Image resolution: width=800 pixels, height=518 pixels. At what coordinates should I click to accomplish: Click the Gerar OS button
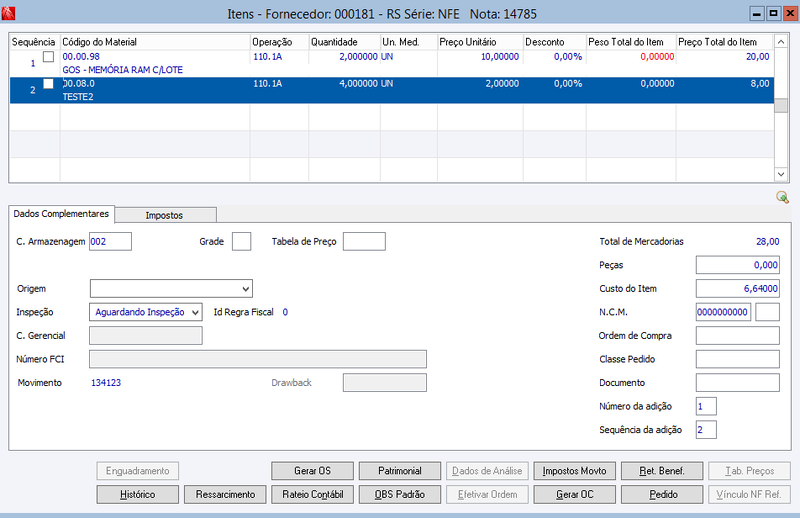point(312,471)
